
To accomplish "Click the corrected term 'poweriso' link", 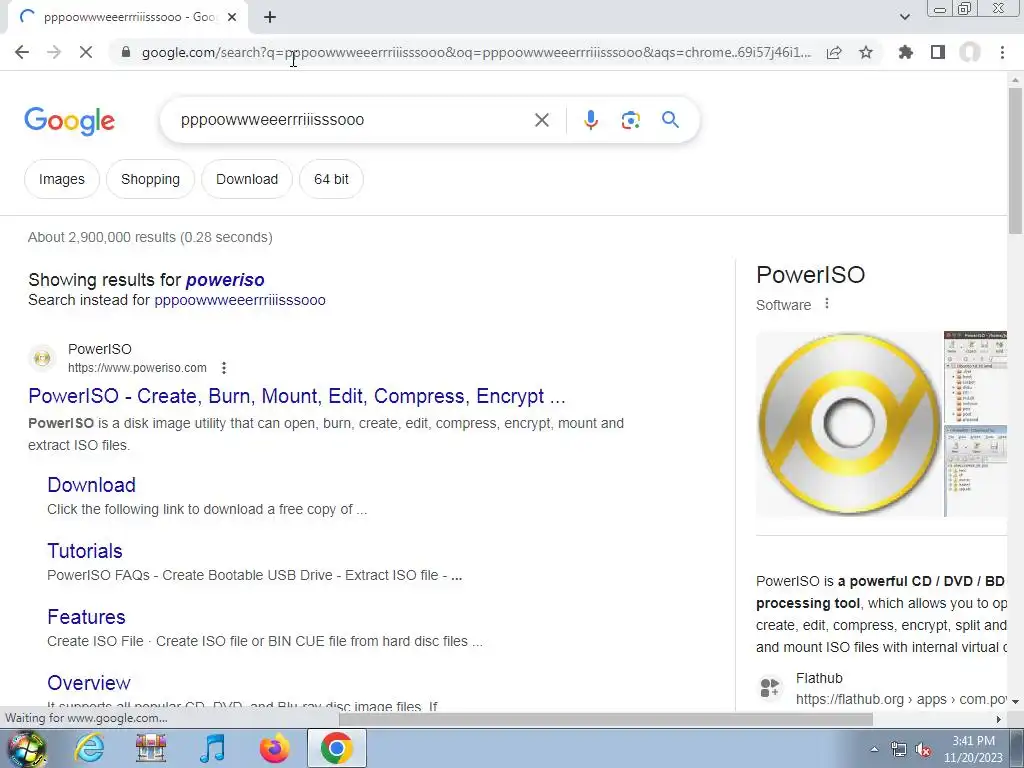I will [x=225, y=280].
